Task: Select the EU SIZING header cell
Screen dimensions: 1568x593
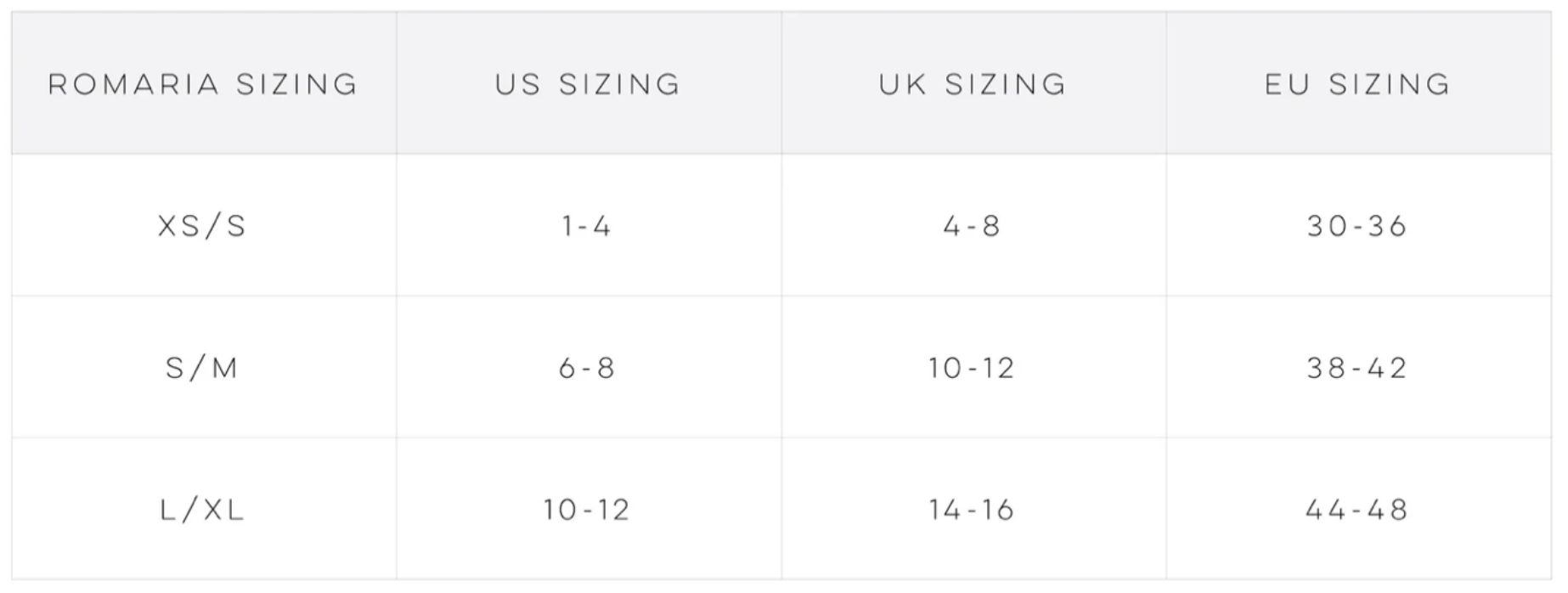Action: tap(1358, 84)
